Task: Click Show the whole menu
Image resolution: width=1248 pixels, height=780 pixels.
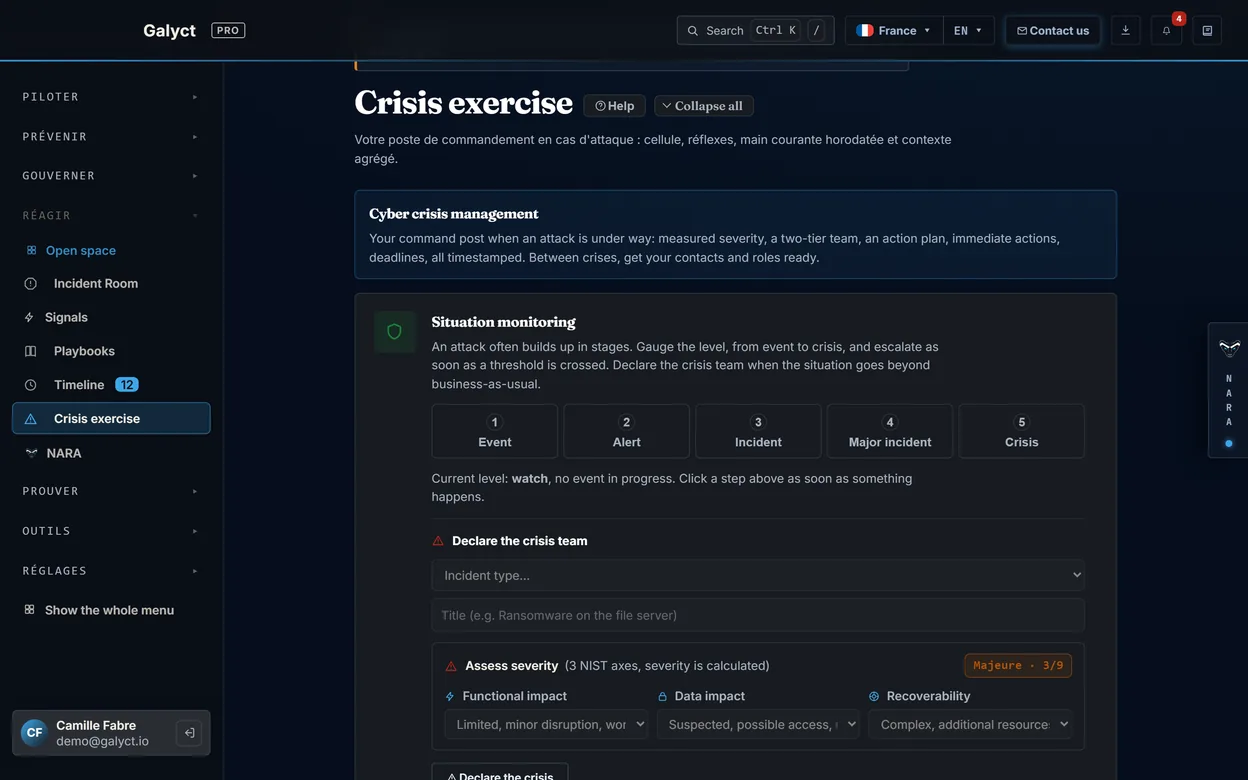Action: click(x=111, y=610)
